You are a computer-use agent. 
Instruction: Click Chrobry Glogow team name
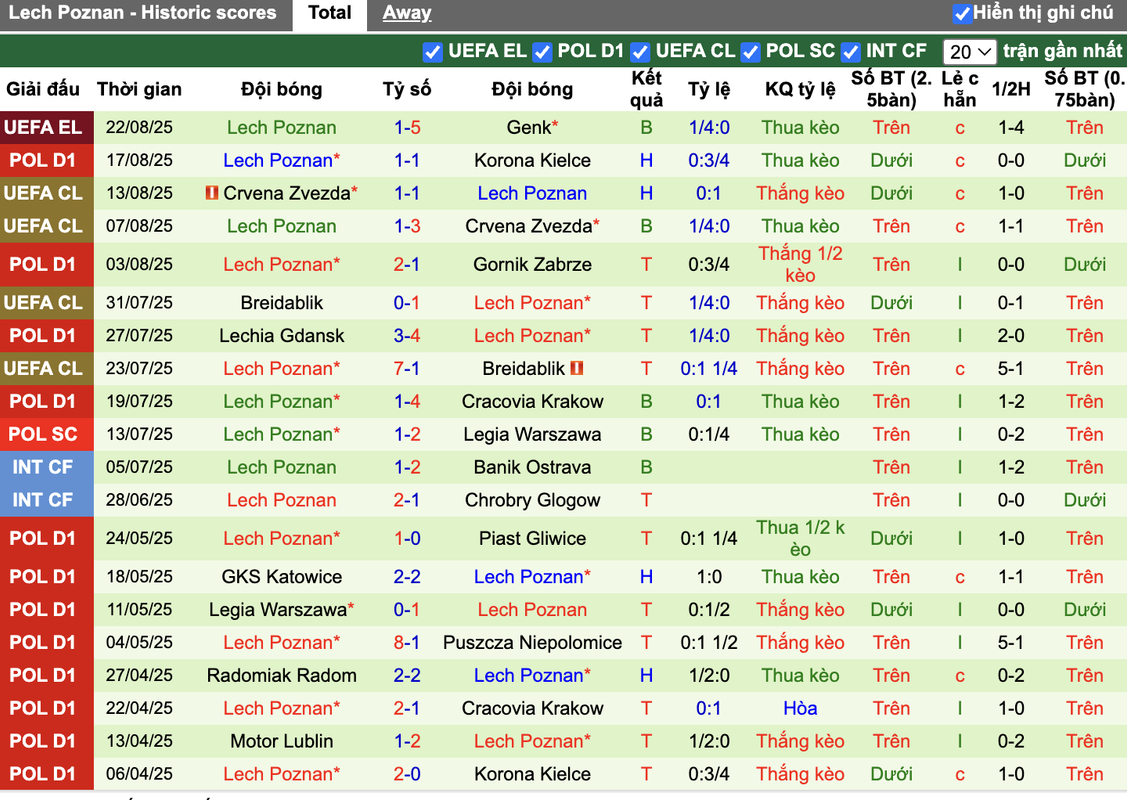[x=533, y=500]
